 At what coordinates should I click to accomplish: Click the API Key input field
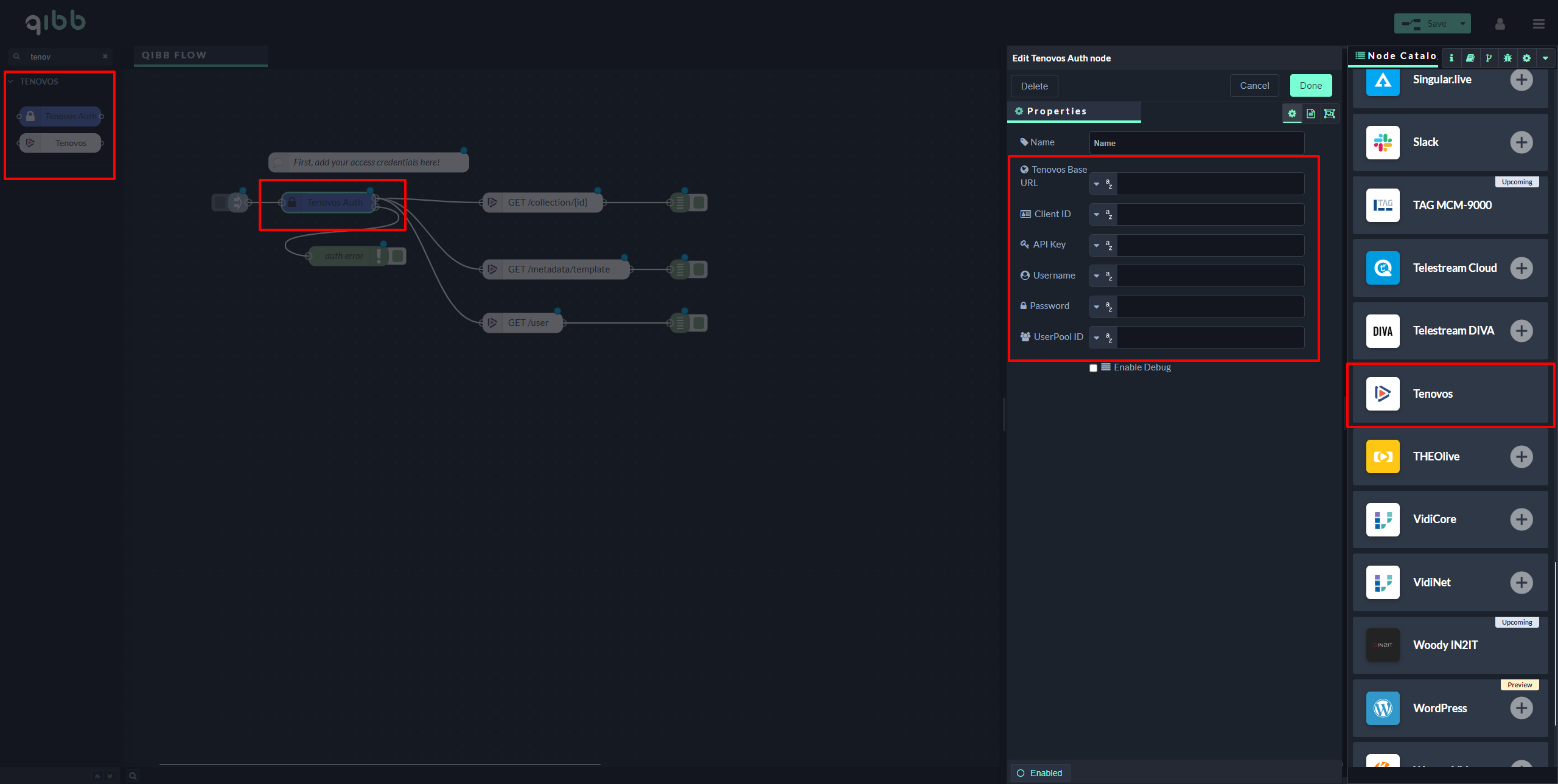[1210, 245]
